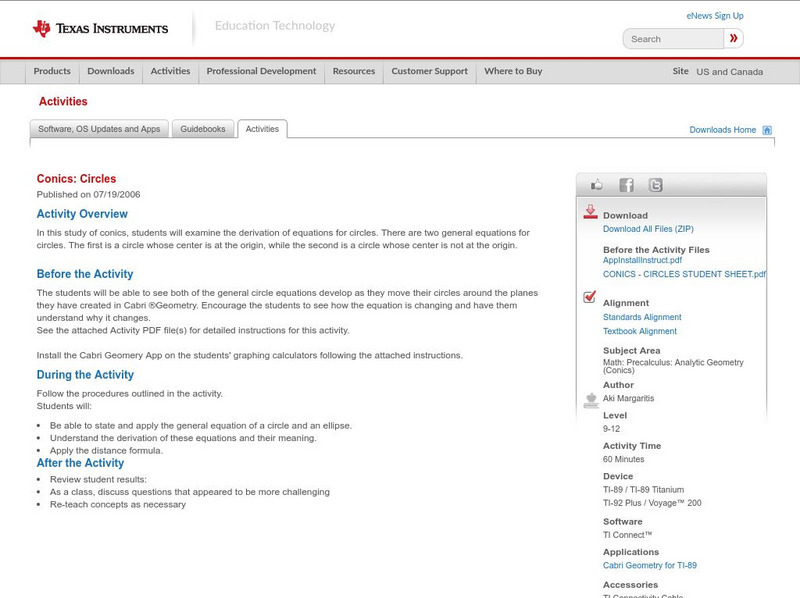The width and height of the screenshot is (800, 598).
Task: Open AppInstallInstruct.pdf file
Action: coord(642,260)
